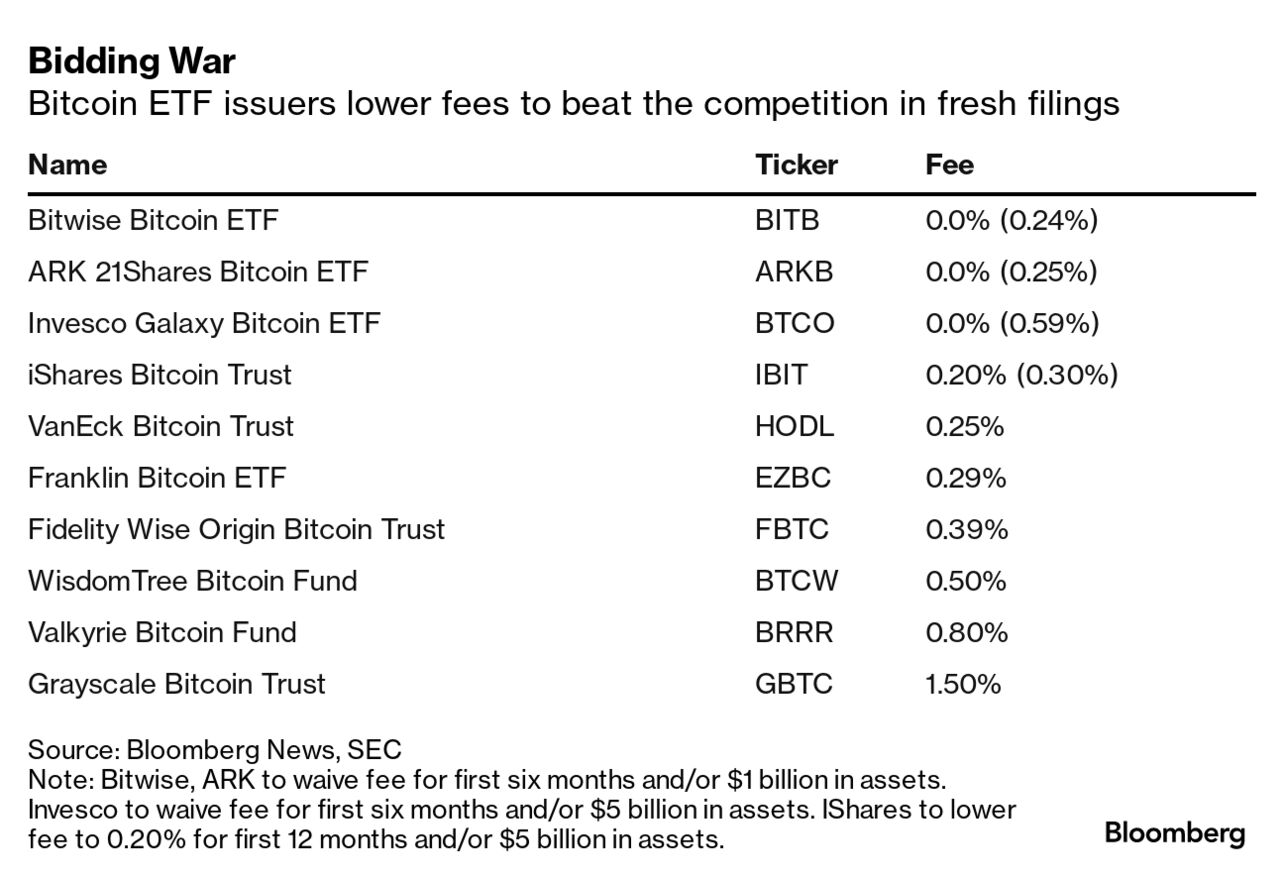Click the Valkyrie 0.80% fee value

click(x=966, y=632)
